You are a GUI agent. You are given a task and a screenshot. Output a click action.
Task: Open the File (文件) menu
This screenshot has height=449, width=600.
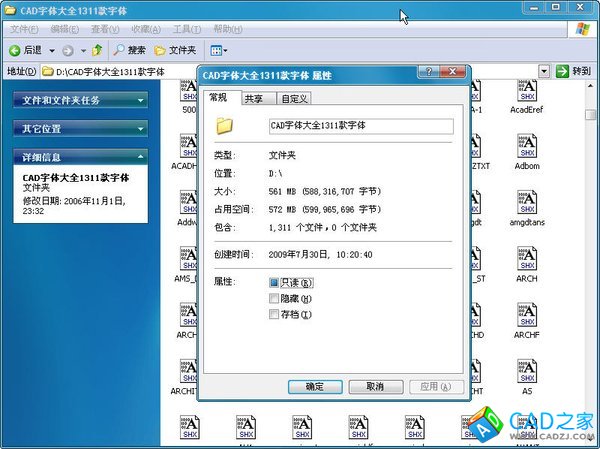(24, 29)
